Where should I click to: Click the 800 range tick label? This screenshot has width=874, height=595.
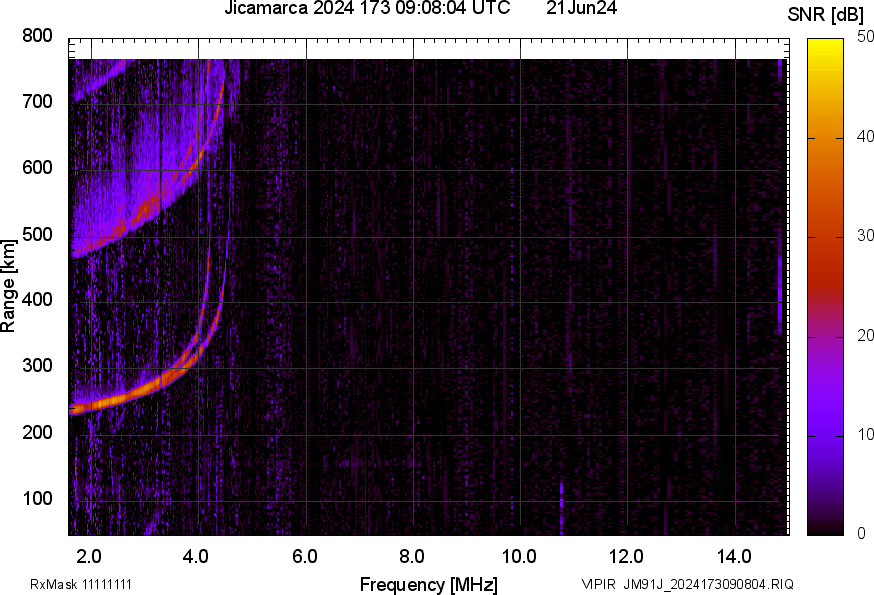(36, 37)
